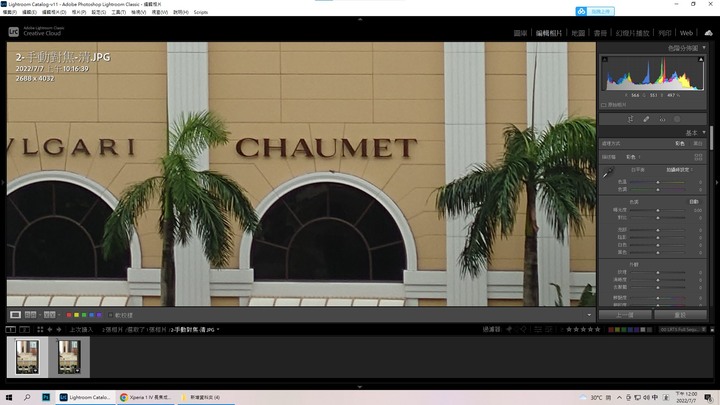Open the Print module tab
This screenshot has height=405, width=720.
coord(664,33)
